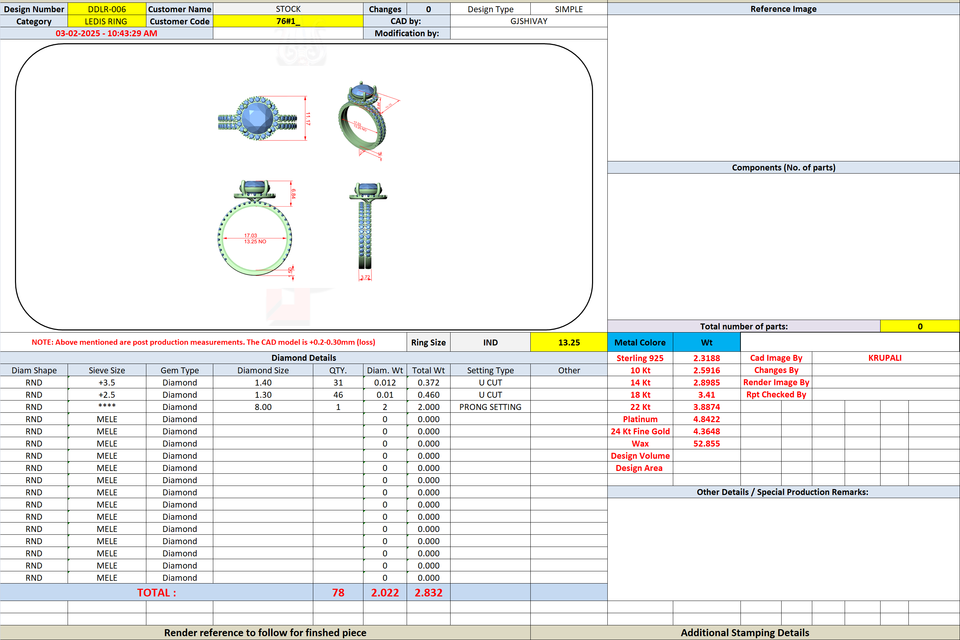
Task: Select the perspective ring render image
Action: pos(367,119)
